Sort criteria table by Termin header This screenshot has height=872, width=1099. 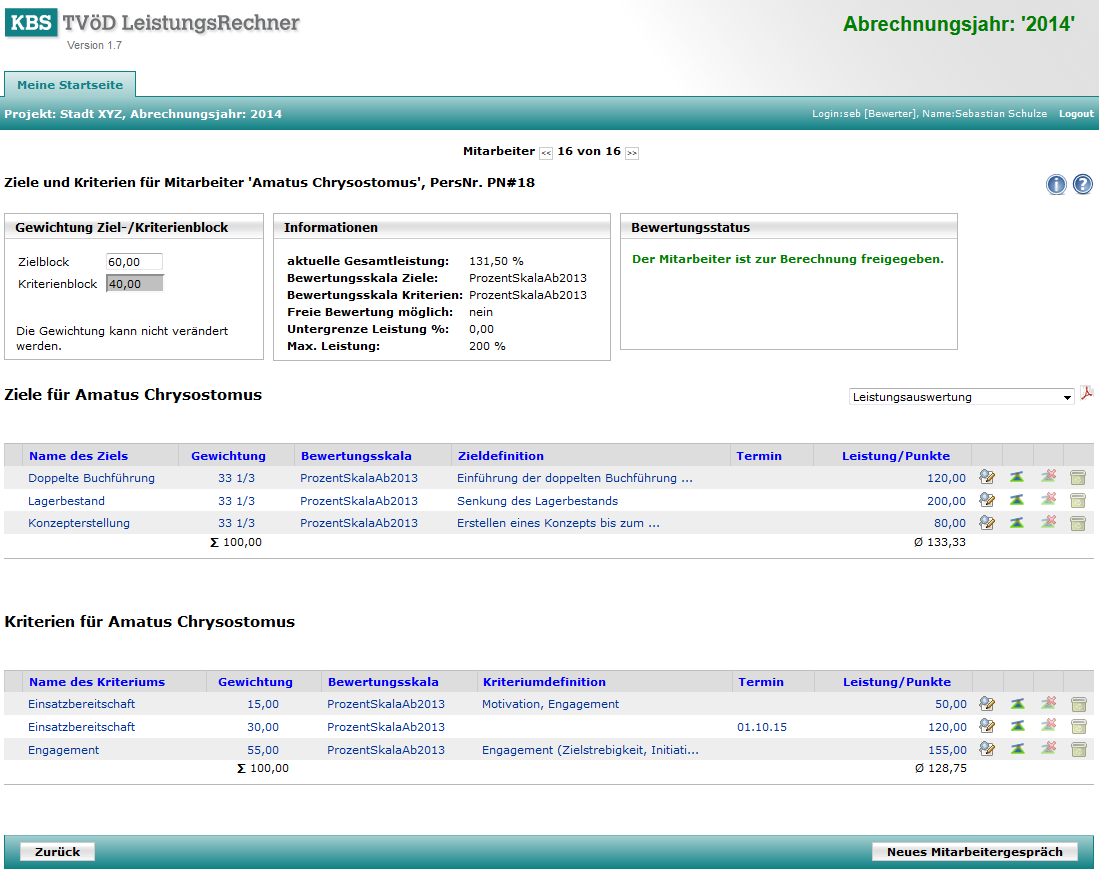[761, 682]
